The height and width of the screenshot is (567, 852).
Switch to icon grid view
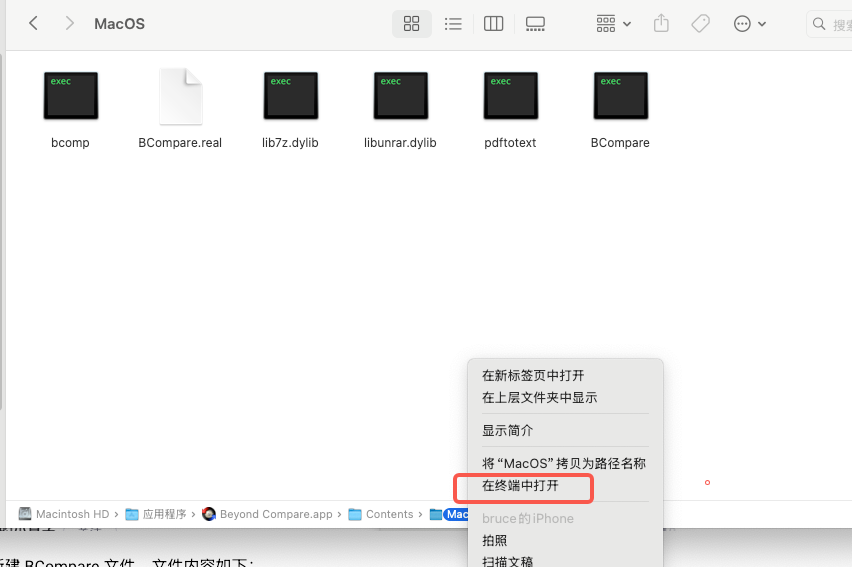pyautogui.click(x=411, y=23)
